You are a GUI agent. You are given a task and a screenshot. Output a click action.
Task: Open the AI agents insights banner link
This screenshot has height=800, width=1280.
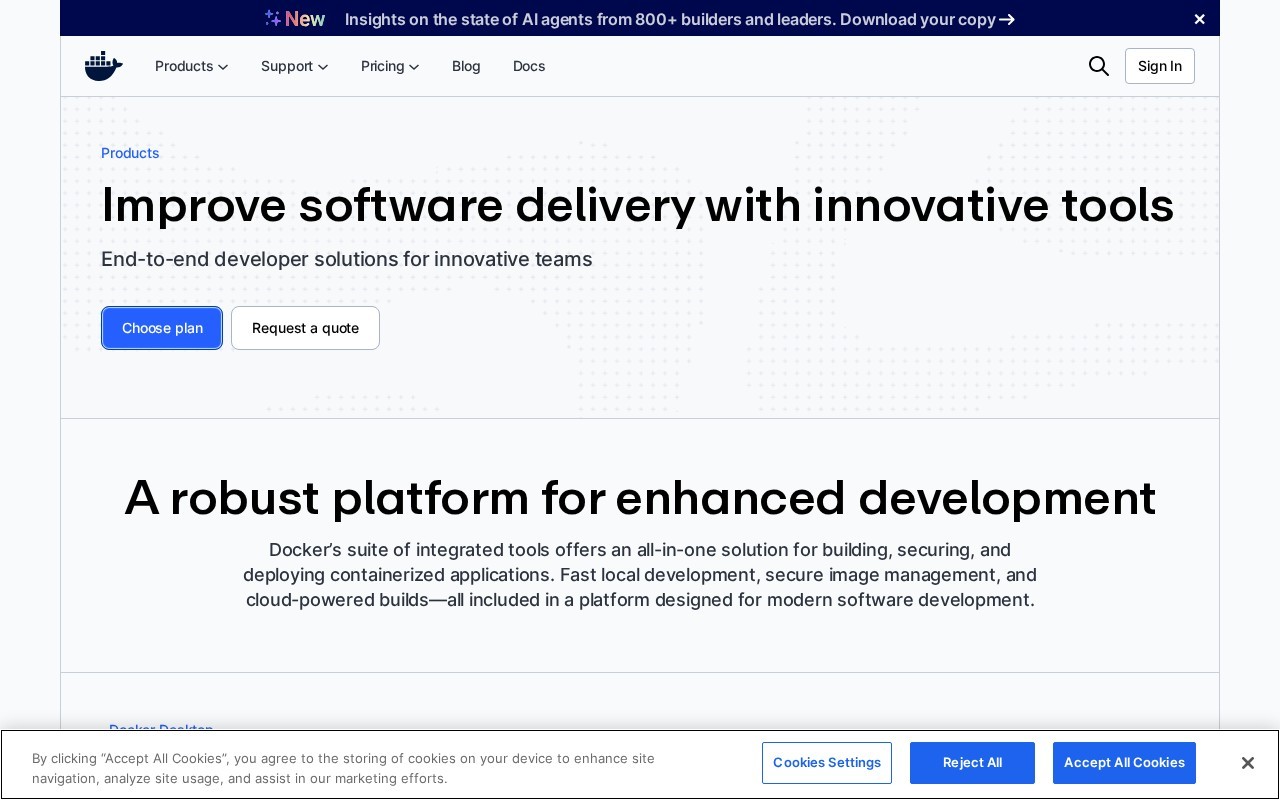[670, 19]
